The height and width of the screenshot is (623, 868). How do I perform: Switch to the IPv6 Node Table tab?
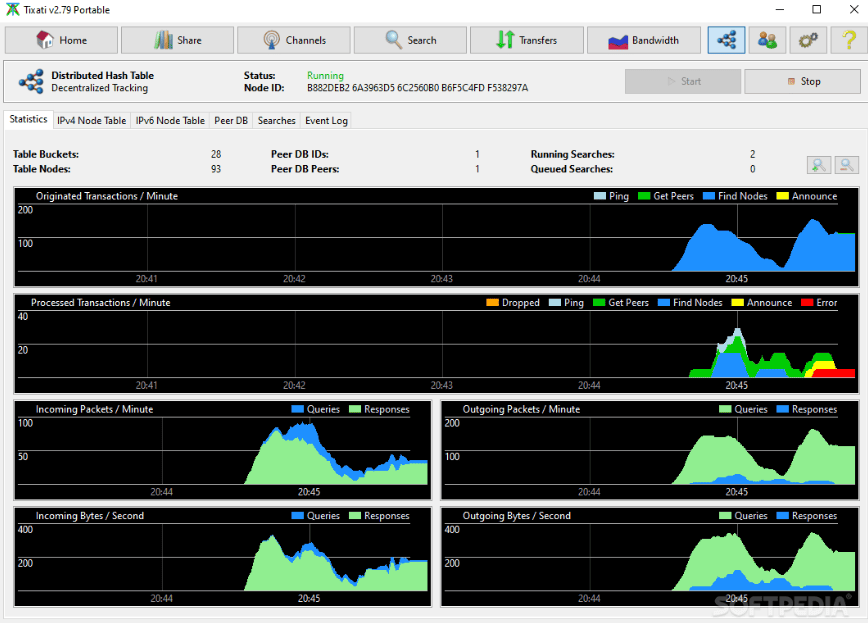pos(170,121)
